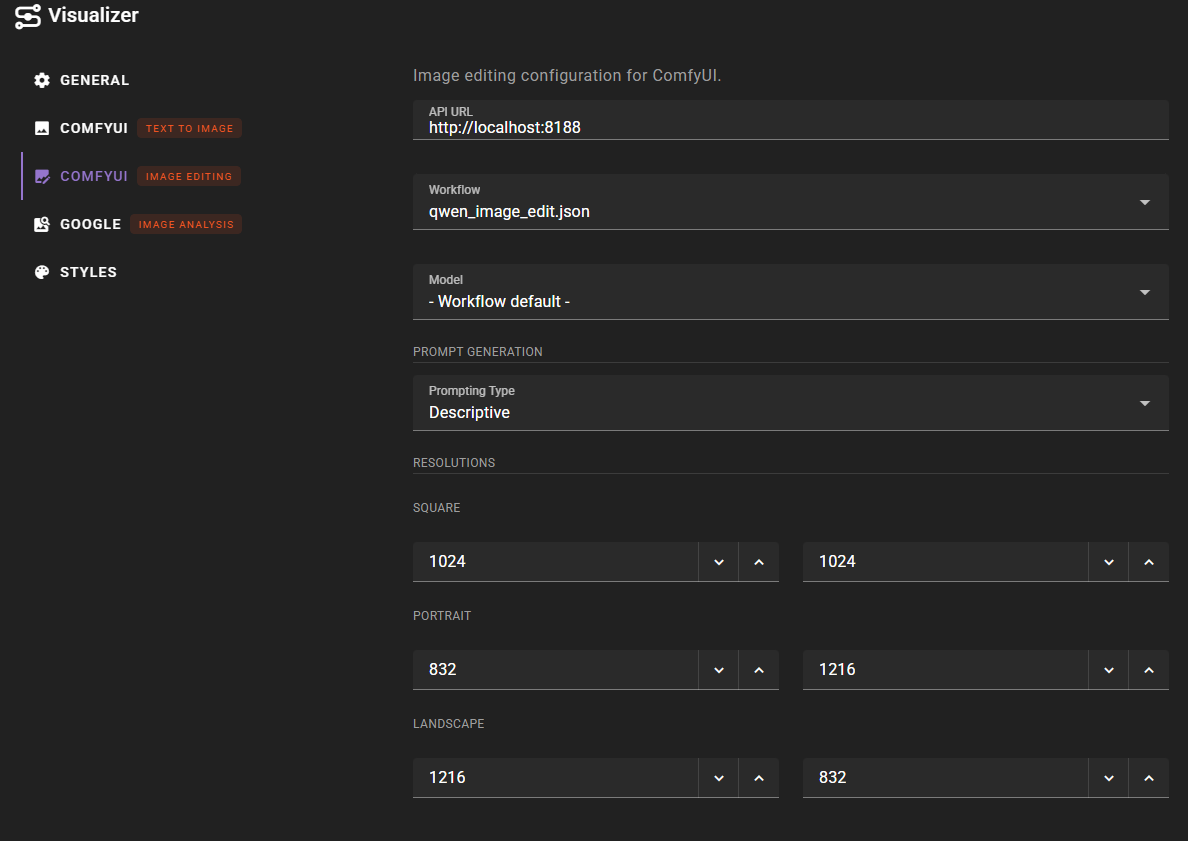Increment the square width value 1024
This screenshot has height=841, width=1188.
[758, 561]
